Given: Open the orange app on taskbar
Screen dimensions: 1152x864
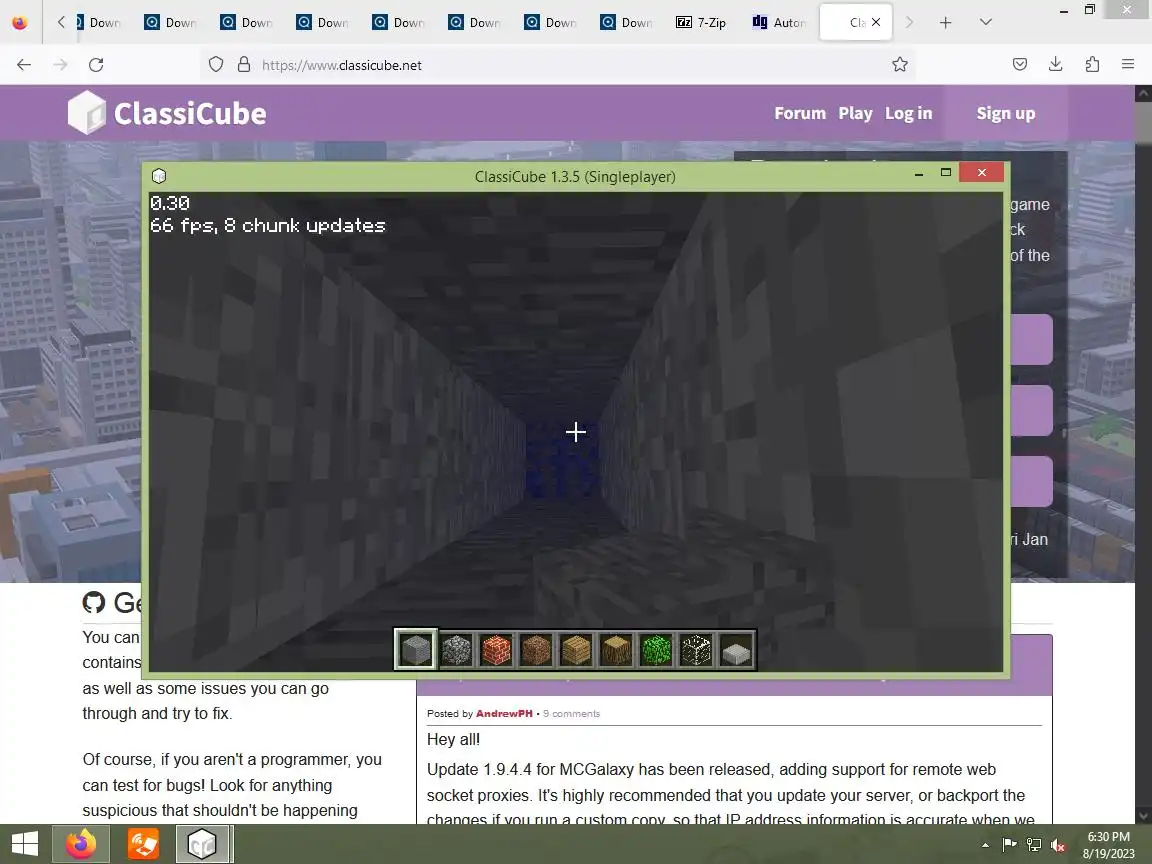Looking at the screenshot, I should (143, 844).
